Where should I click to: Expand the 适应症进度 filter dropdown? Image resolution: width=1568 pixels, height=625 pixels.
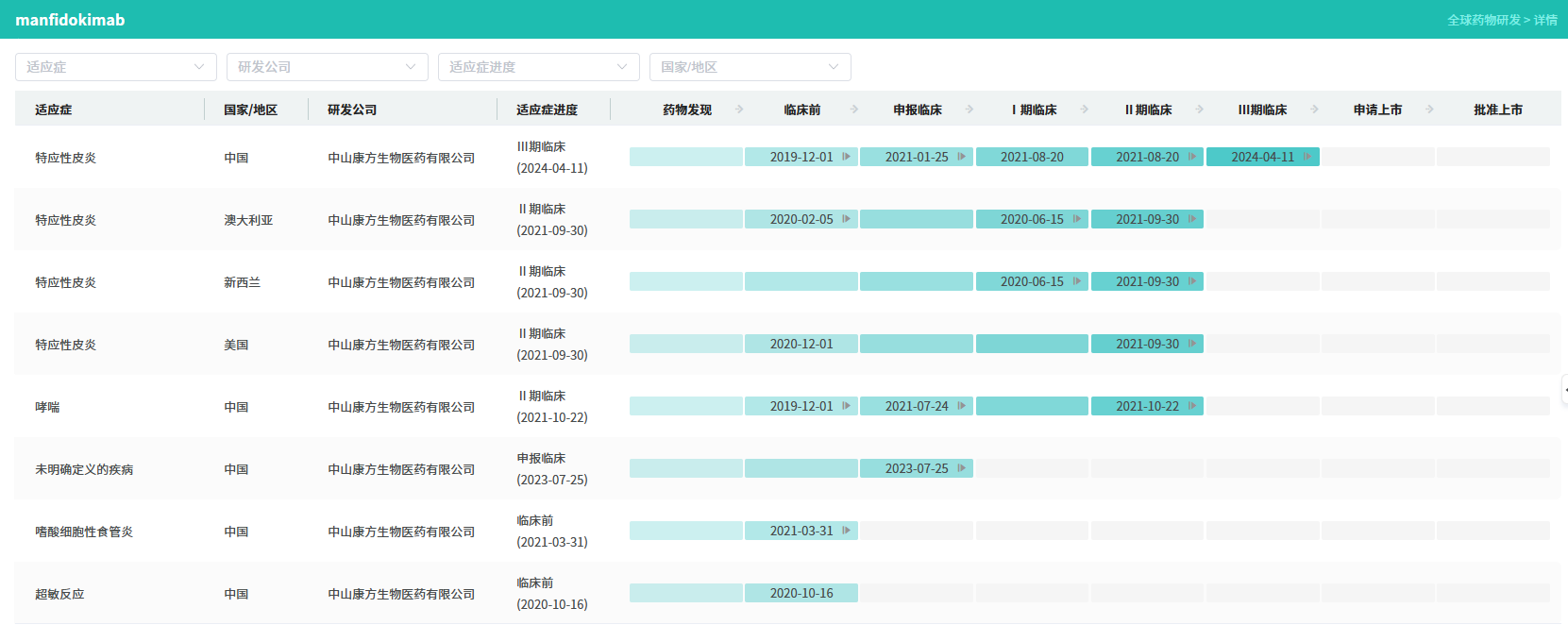coord(538,67)
